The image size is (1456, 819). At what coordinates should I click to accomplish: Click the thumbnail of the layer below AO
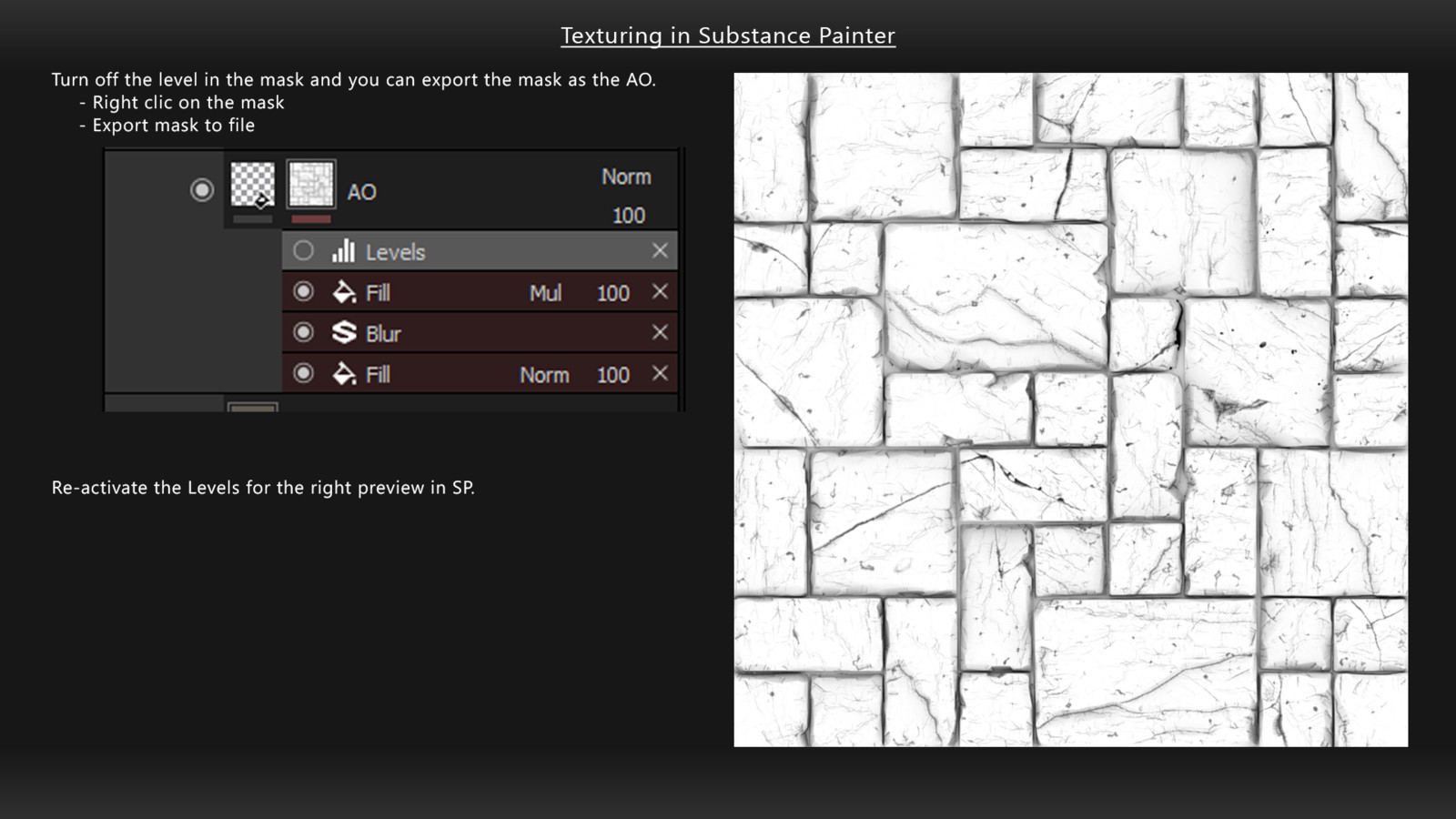click(253, 407)
